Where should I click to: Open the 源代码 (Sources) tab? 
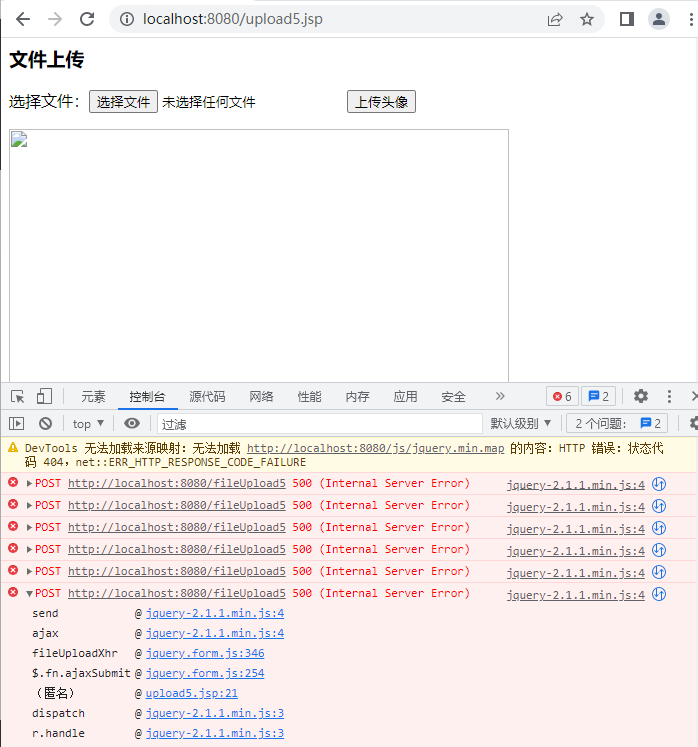(x=207, y=396)
